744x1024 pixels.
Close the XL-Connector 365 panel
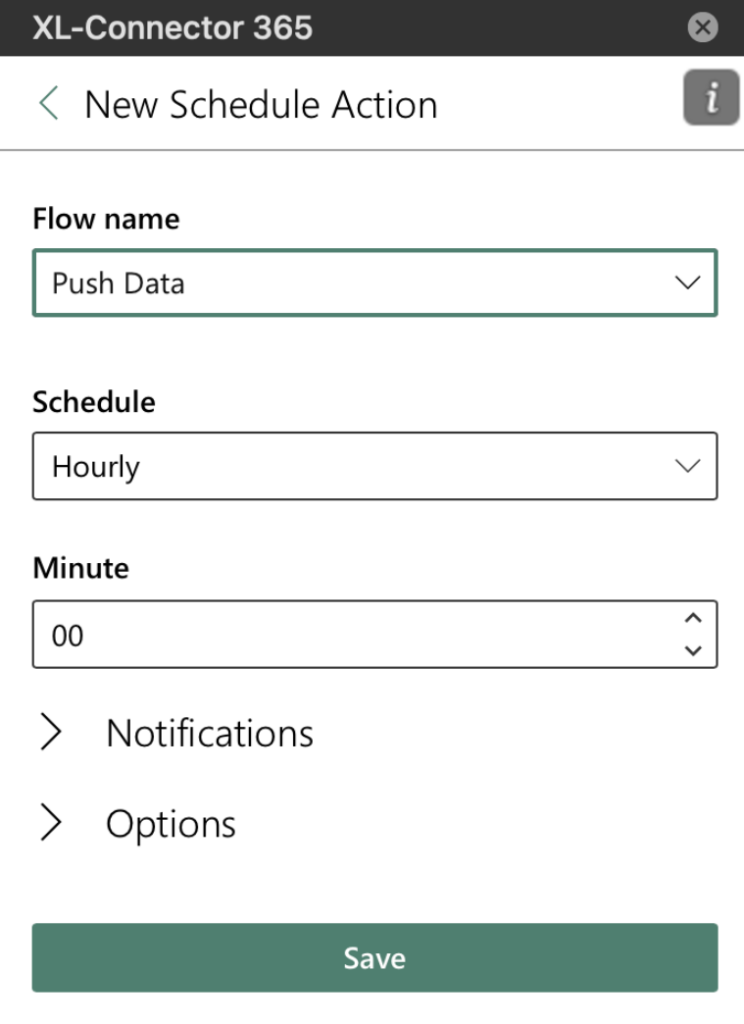[x=703, y=27]
